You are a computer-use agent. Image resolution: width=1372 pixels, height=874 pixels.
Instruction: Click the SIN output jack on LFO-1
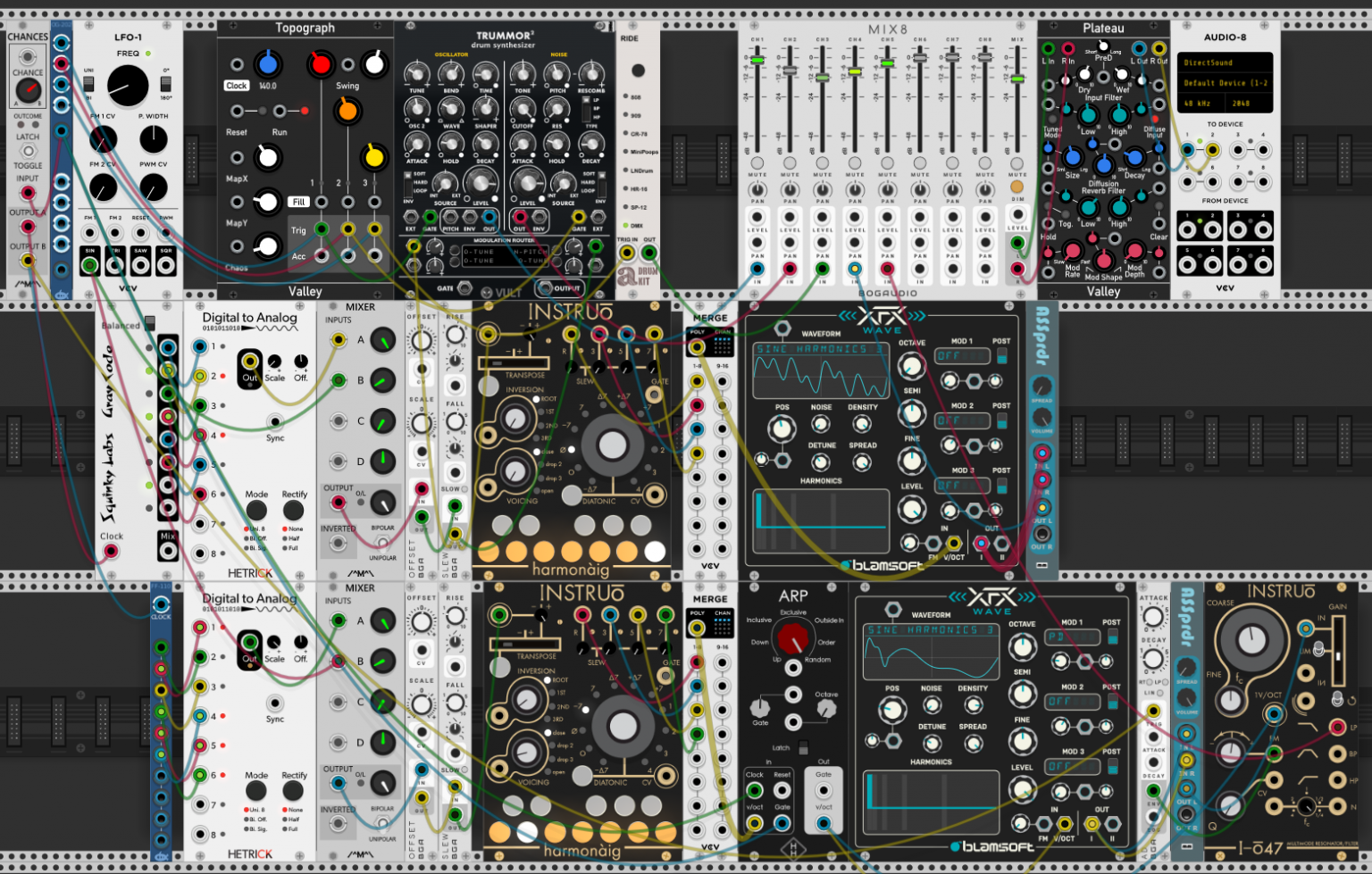coord(89,265)
